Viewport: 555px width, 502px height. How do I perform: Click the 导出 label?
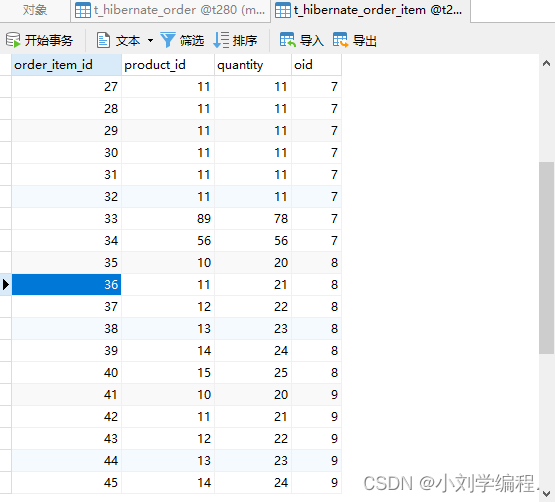pyautogui.click(x=365, y=40)
